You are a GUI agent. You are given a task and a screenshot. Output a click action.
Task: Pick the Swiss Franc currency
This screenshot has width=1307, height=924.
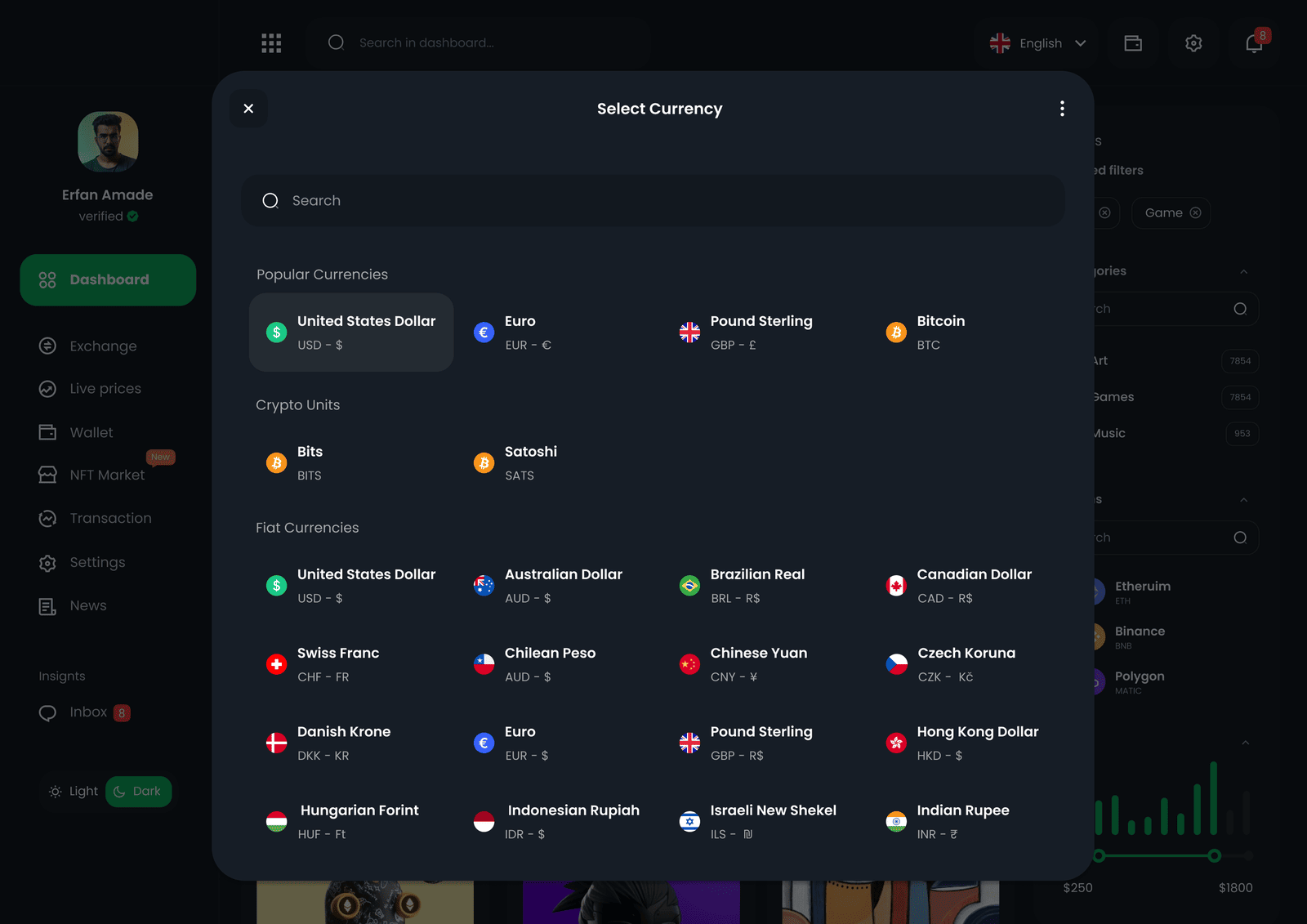pos(323,664)
